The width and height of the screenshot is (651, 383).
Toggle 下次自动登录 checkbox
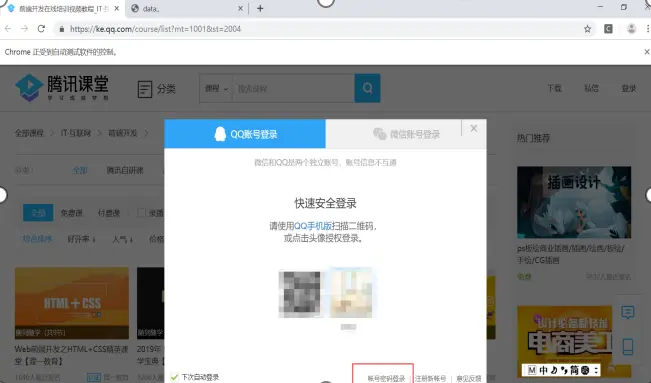click(174, 377)
